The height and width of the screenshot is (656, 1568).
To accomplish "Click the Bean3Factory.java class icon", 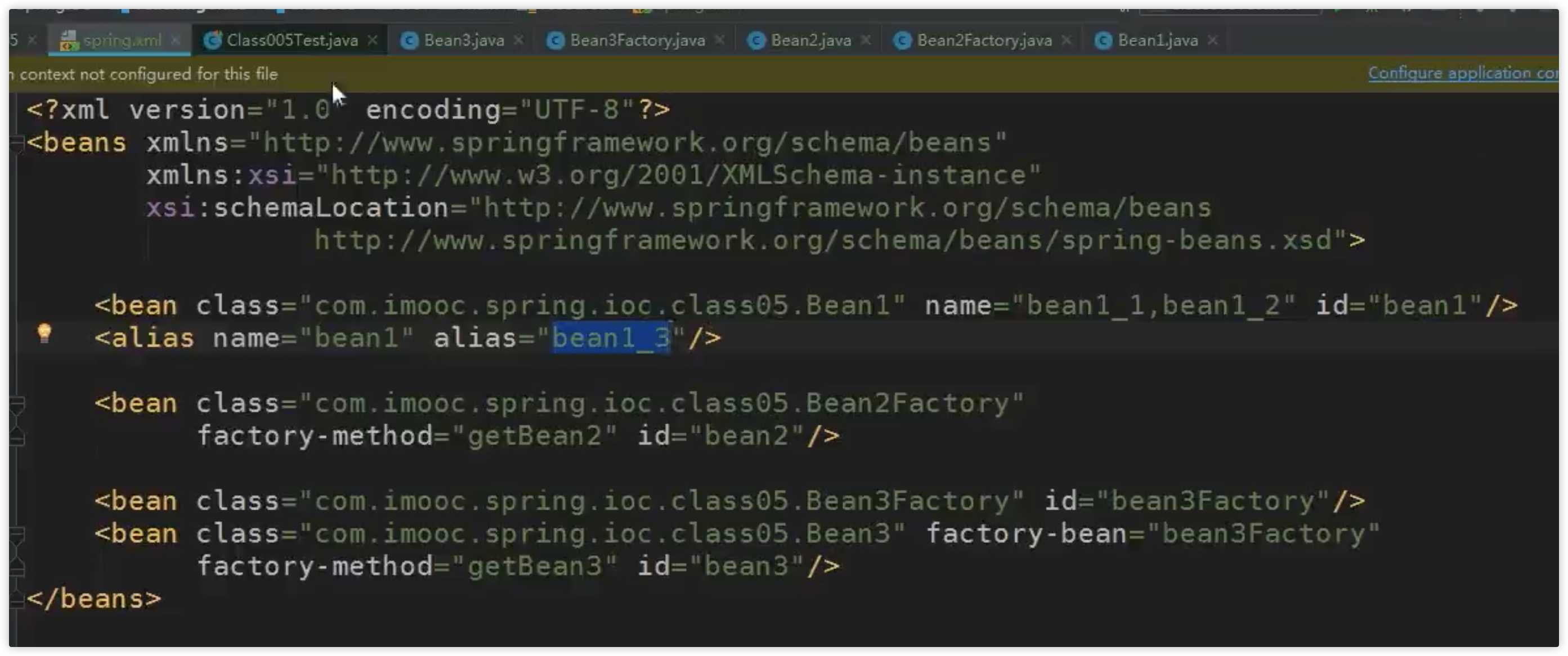I will pos(555,40).
